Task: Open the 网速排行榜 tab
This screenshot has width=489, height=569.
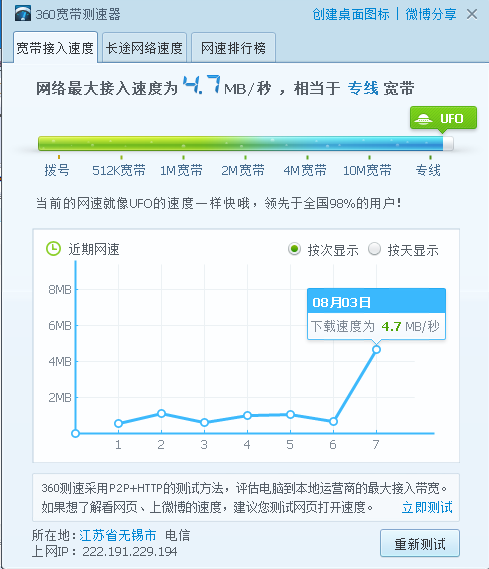Action: 233,48
